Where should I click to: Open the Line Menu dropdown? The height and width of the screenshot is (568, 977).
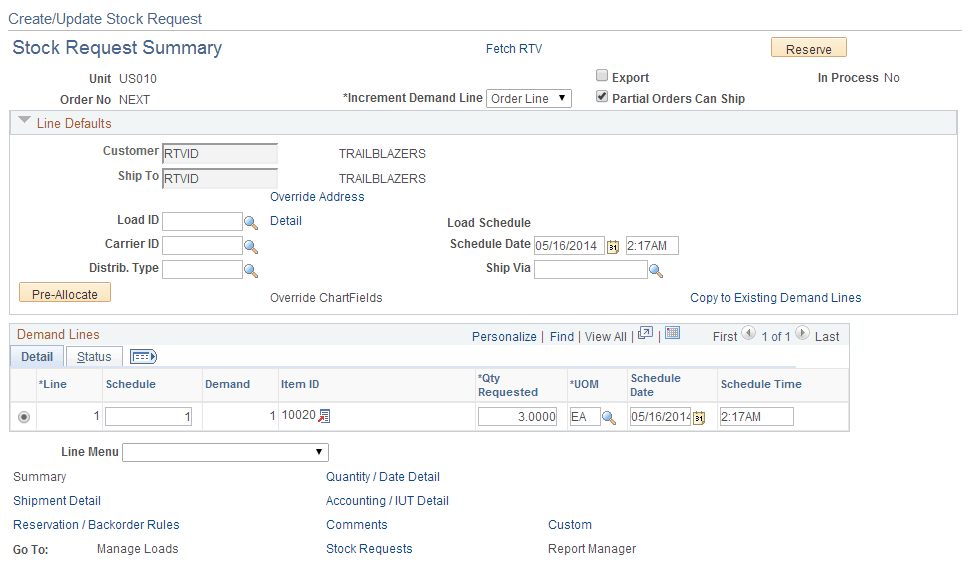click(226, 452)
